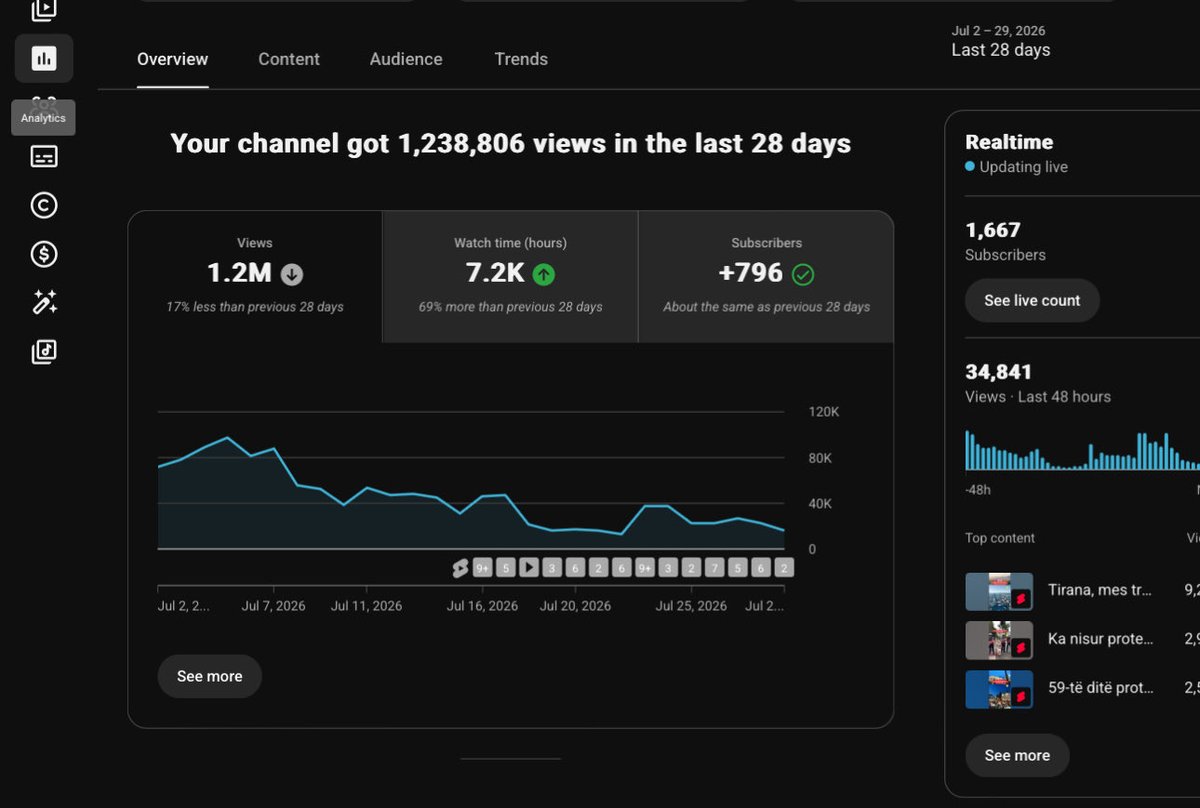Click the Jul 20, 2026 axis label

tap(575, 606)
